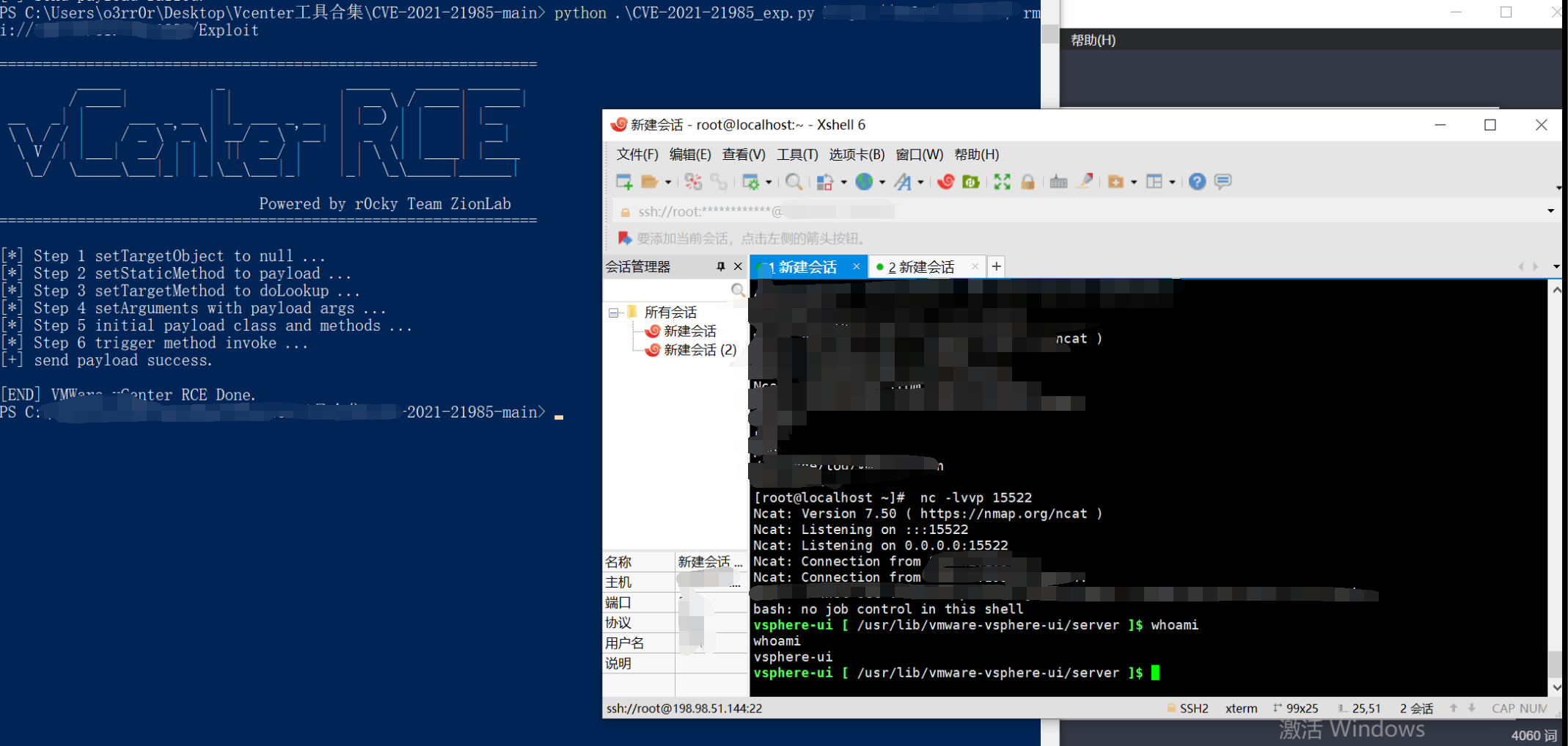Screen dimensions: 1568x746
Task: Click the status bar down arrow
Action: click(1471, 708)
